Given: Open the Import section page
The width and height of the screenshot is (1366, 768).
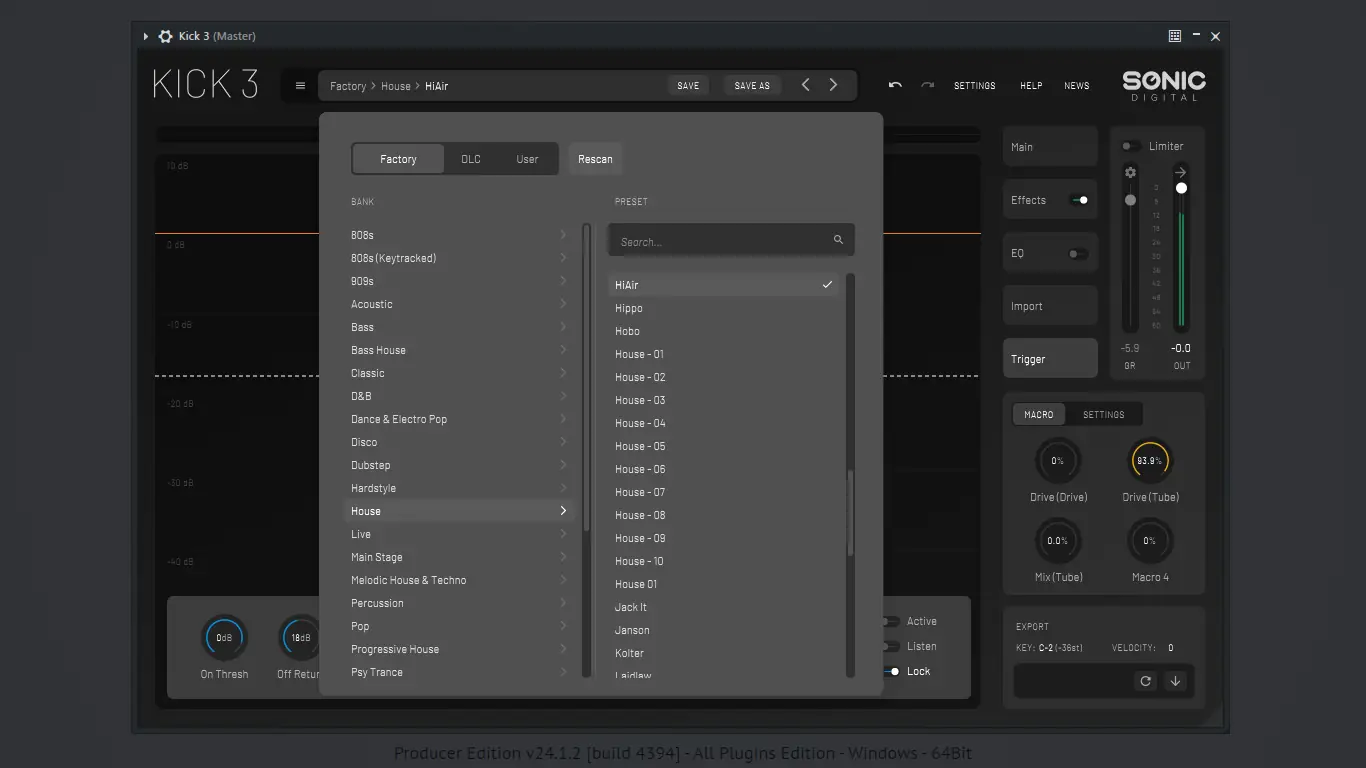Looking at the screenshot, I should point(1050,306).
